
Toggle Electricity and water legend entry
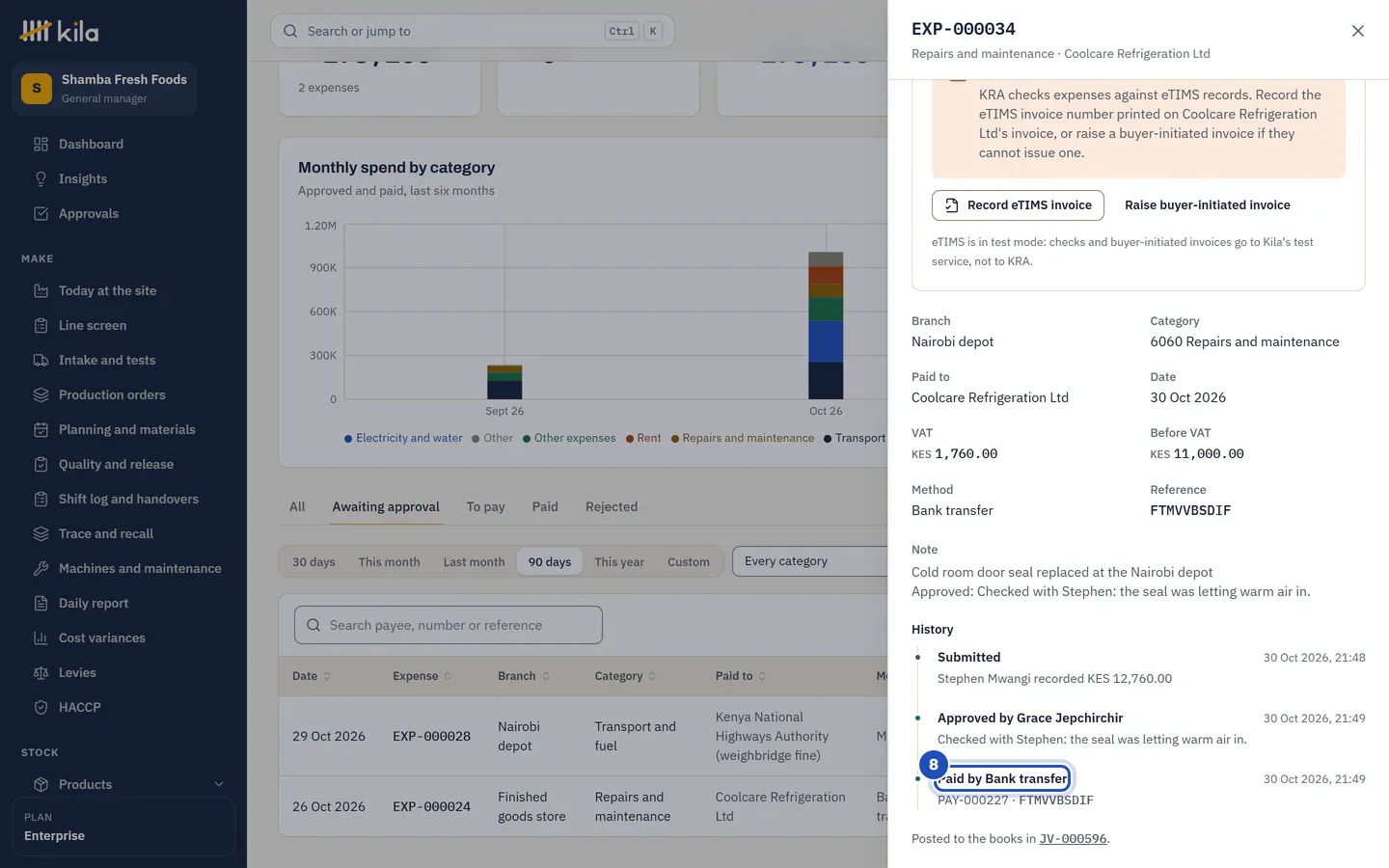point(403,438)
